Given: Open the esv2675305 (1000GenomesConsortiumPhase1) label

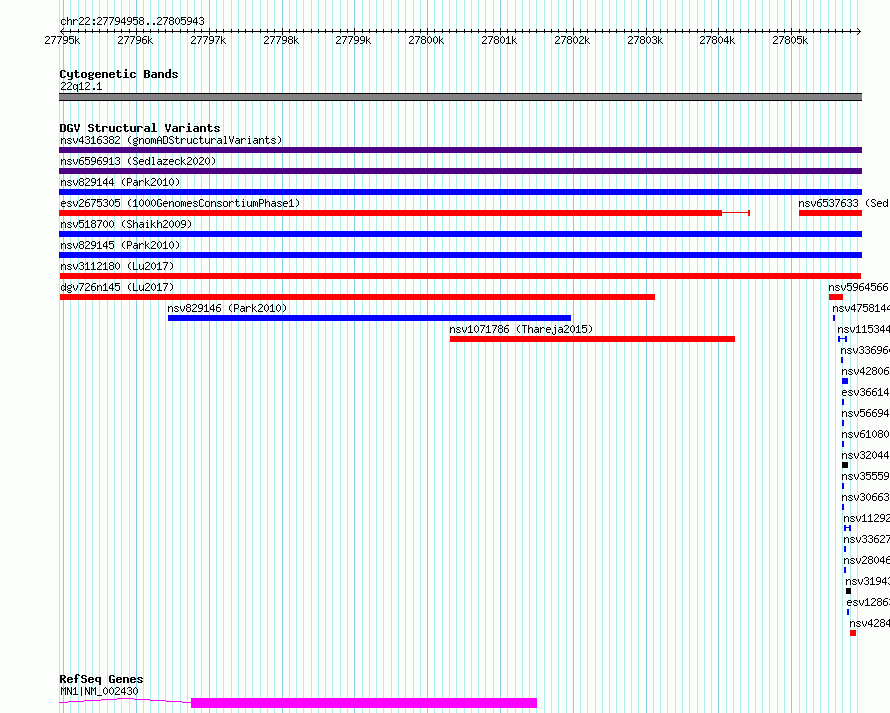Looking at the screenshot, I should coord(180,203).
